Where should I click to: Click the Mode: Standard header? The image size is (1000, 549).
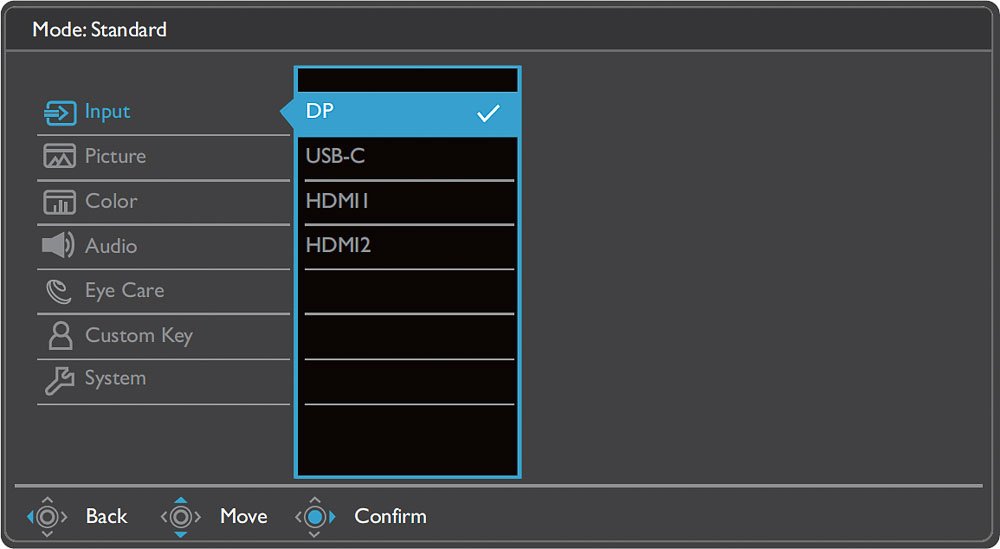[x=99, y=29]
